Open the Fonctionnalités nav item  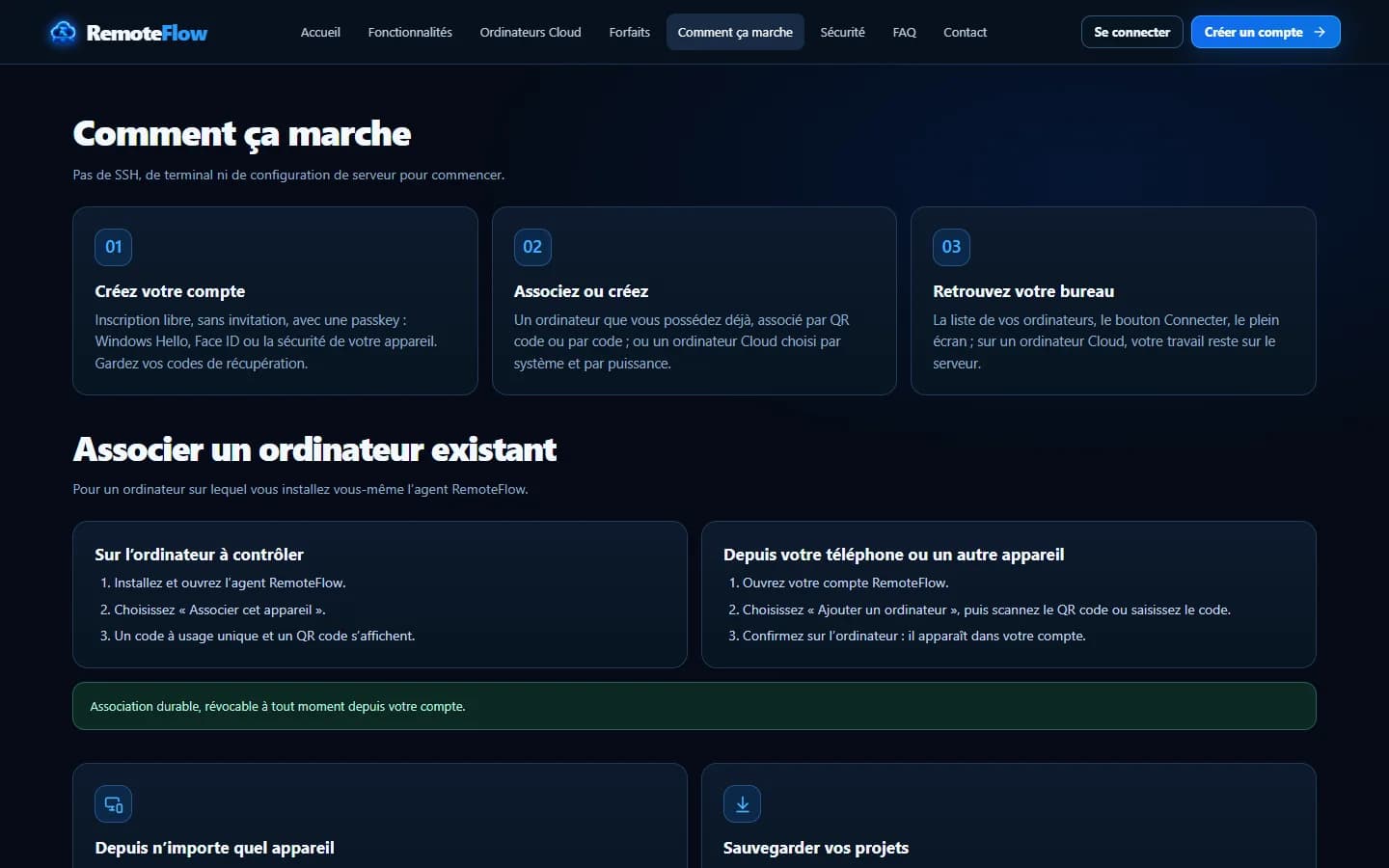pyautogui.click(x=410, y=32)
